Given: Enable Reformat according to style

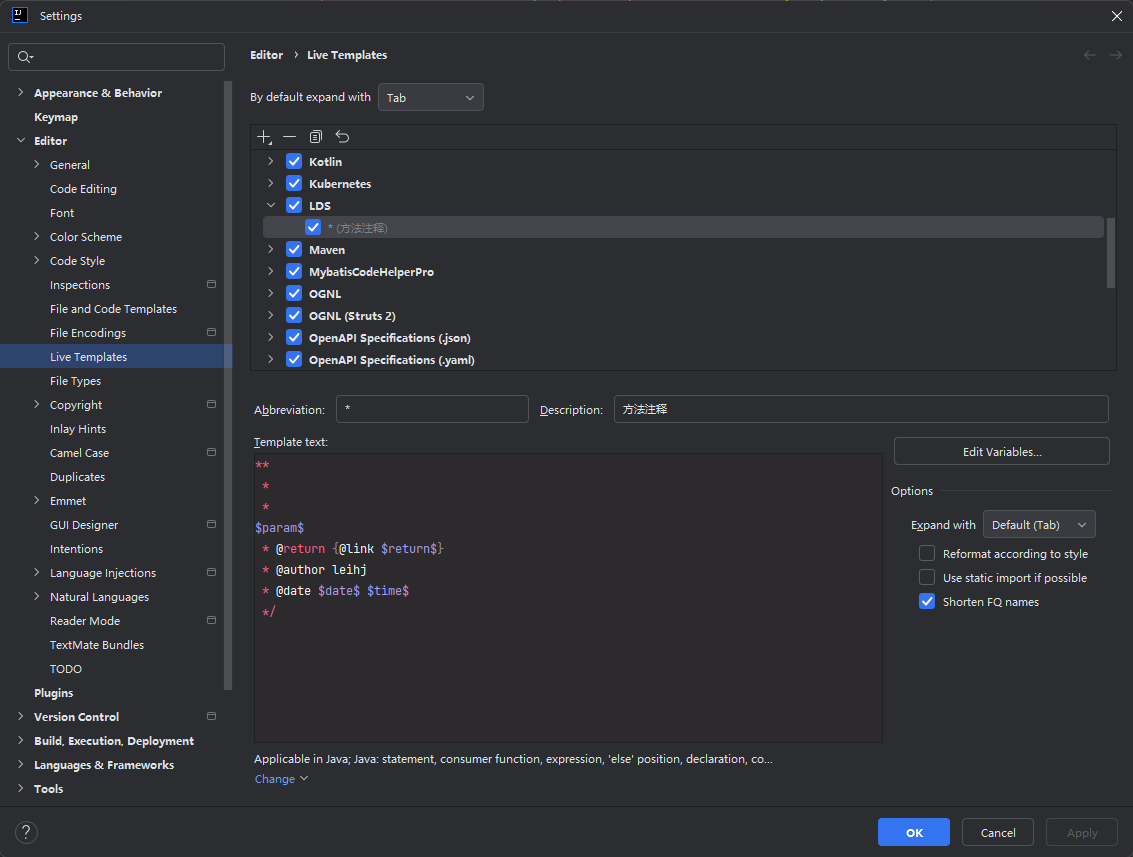Looking at the screenshot, I should pos(927,554).
